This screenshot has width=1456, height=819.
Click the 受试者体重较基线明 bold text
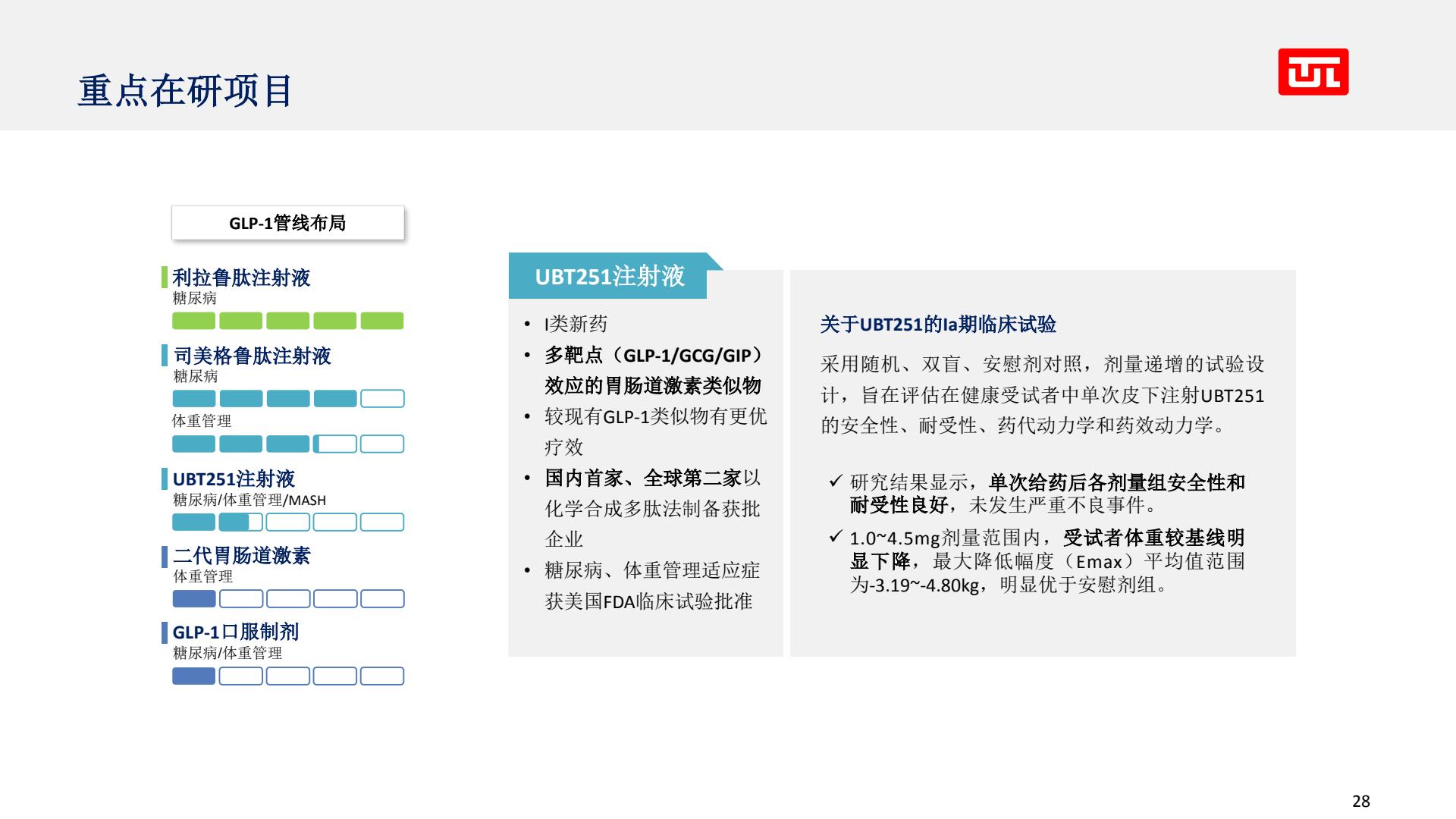[1153, 538]
